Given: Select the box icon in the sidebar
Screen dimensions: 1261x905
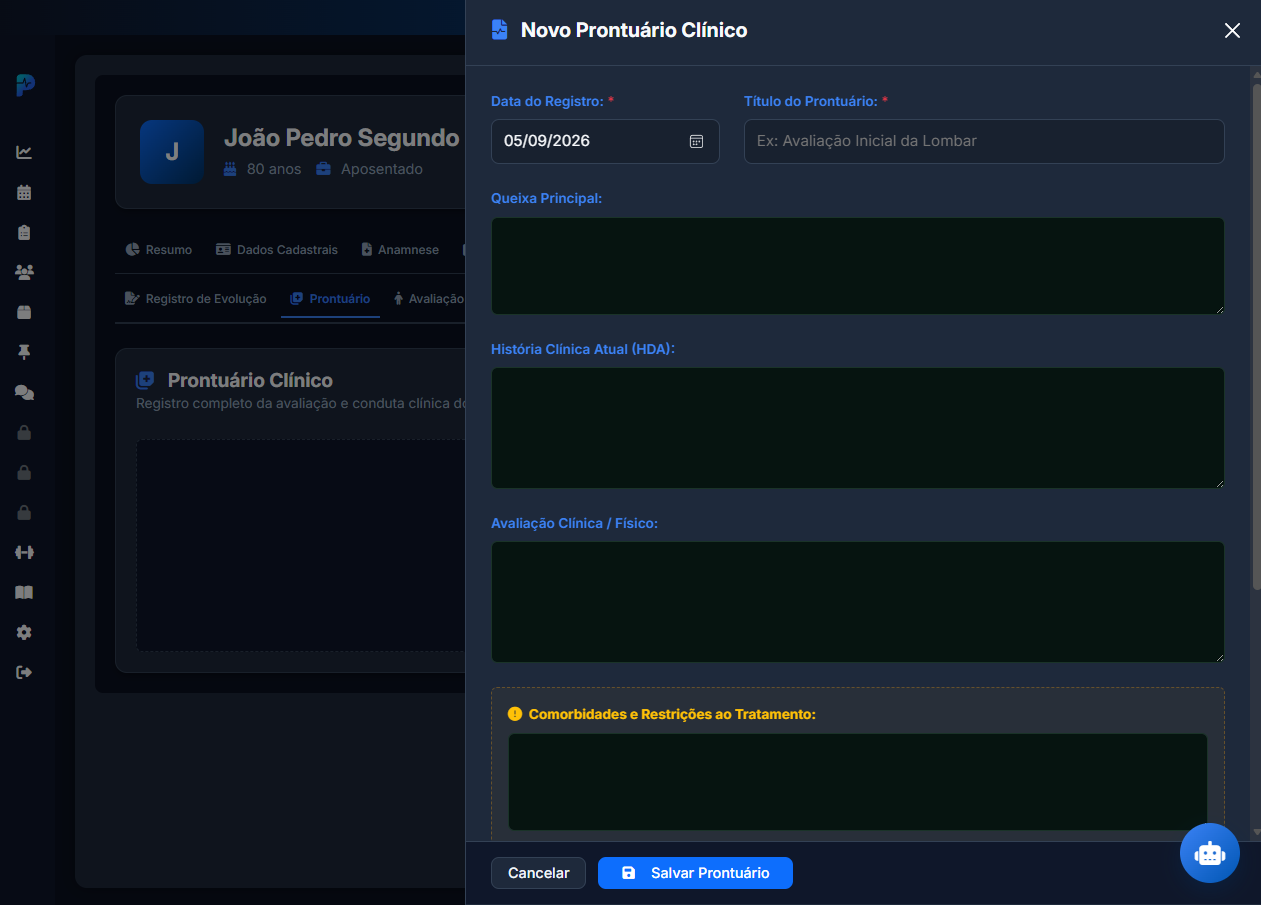Looking at the screenshot, I should coord(24,312).
